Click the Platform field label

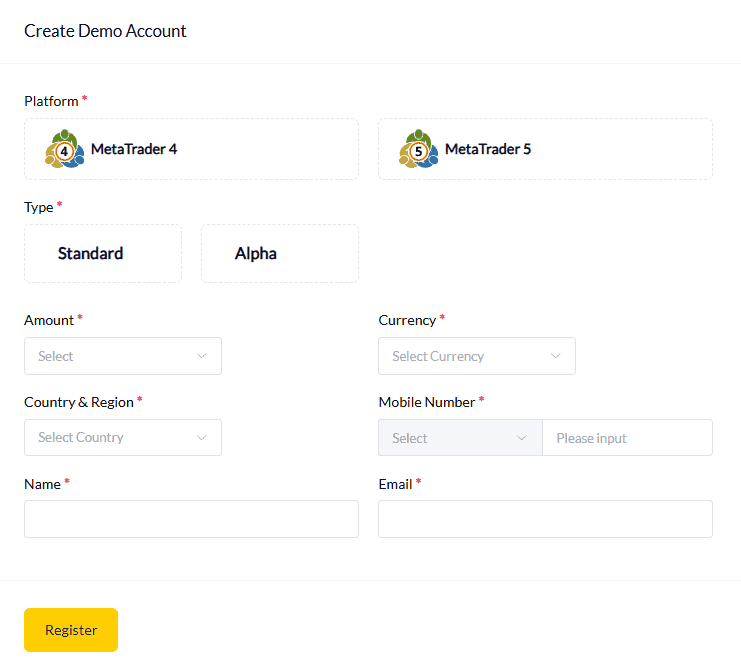pos(52,101)
